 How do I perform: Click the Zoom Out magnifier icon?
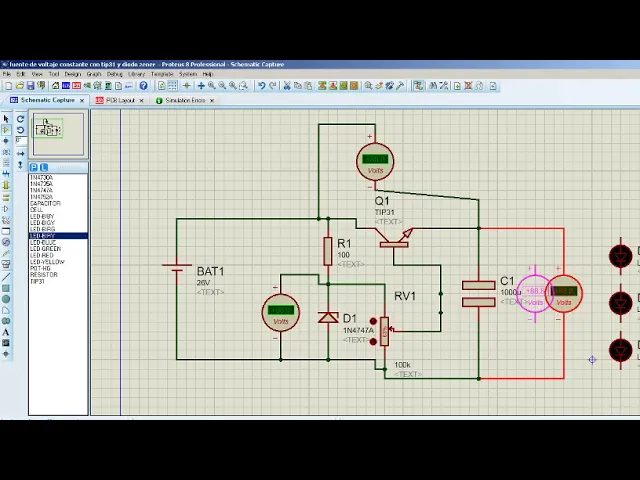pos(222,86)
